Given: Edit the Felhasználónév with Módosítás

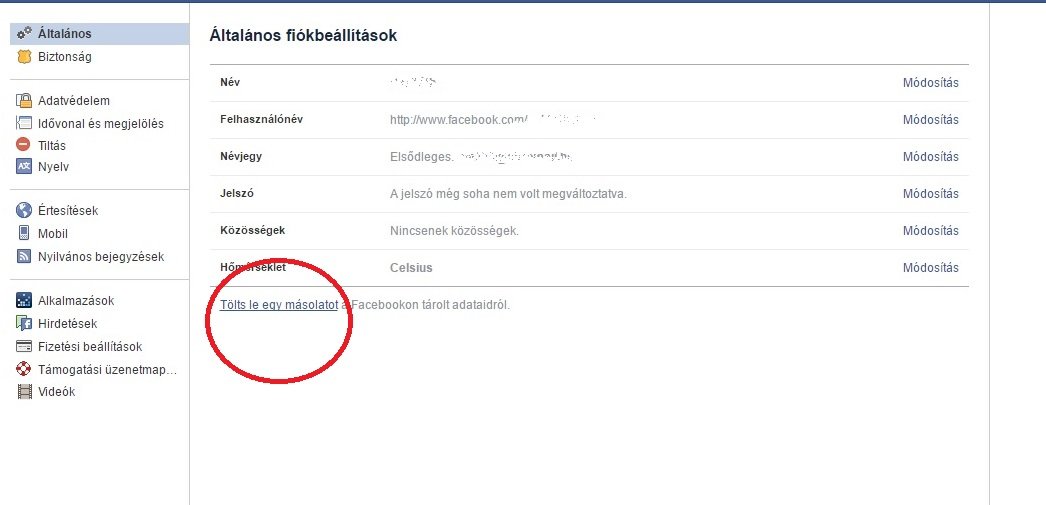Looking at the screenshot, I should [x=930, y=120].
